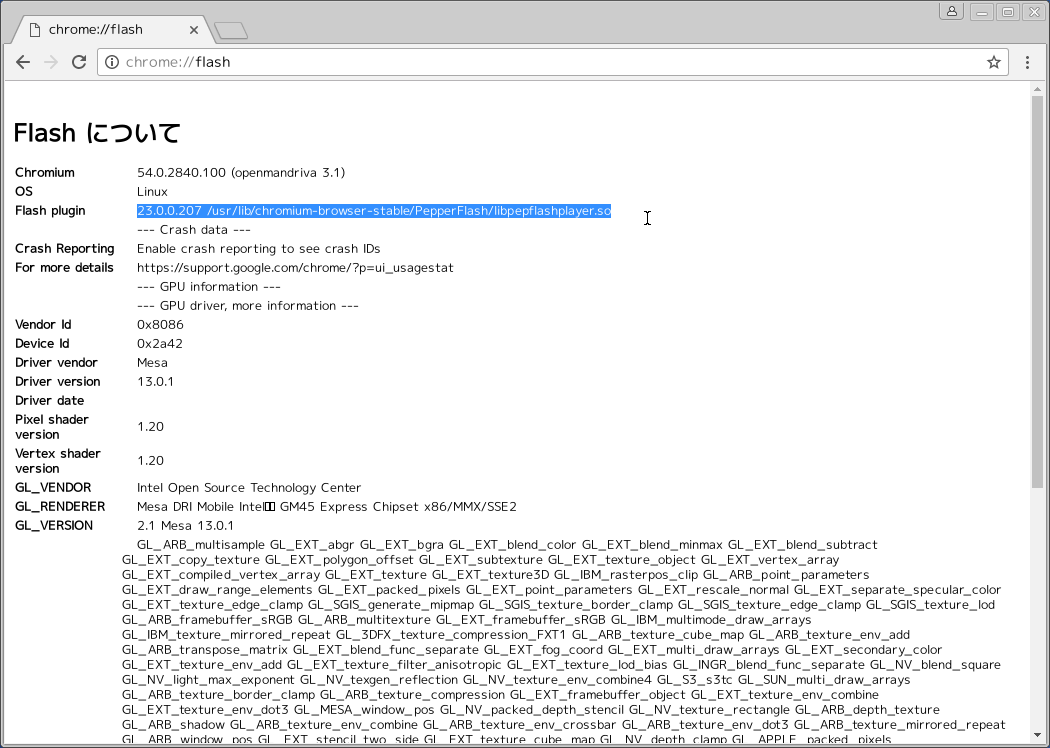Click the GL_VERSION value '2.1 Mesa 13.0.1'
The width and height of the screenshot is (1050, 748).
click(x=185, y=526)
